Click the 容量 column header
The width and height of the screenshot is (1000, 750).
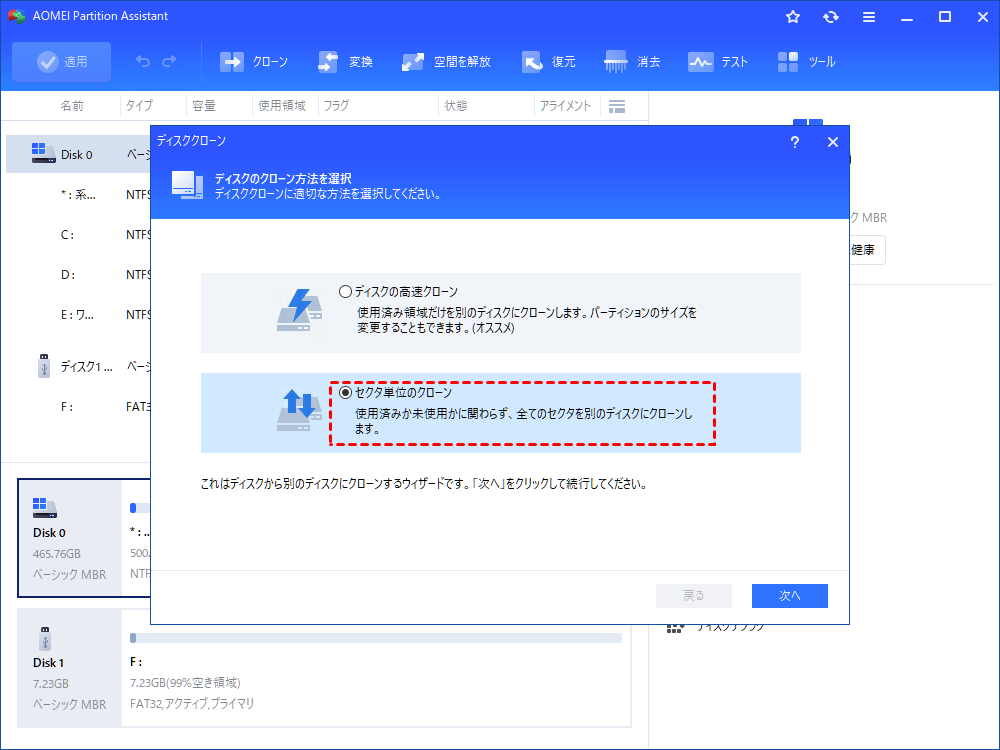(204, 106)
